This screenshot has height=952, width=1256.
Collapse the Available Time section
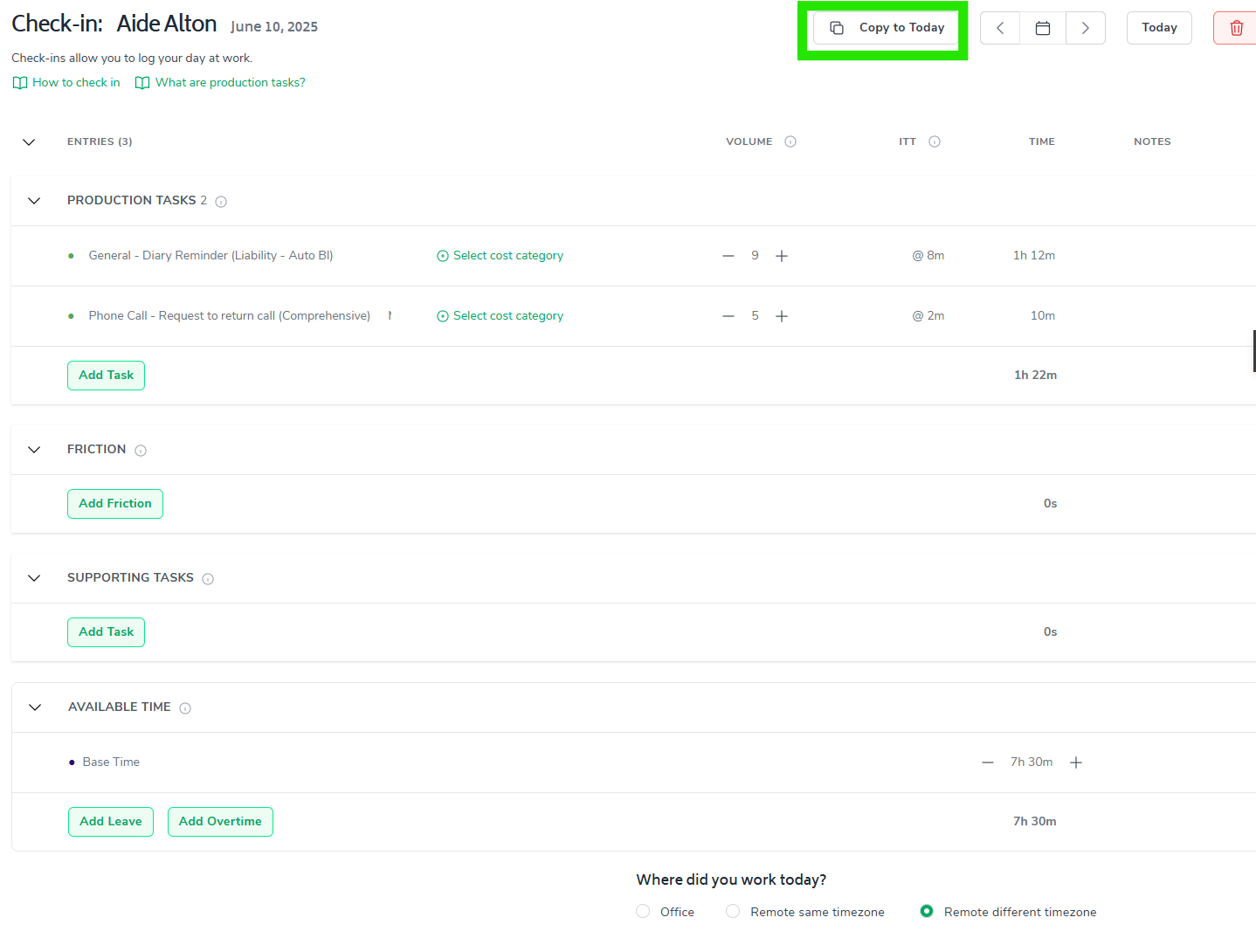(35, 707)
